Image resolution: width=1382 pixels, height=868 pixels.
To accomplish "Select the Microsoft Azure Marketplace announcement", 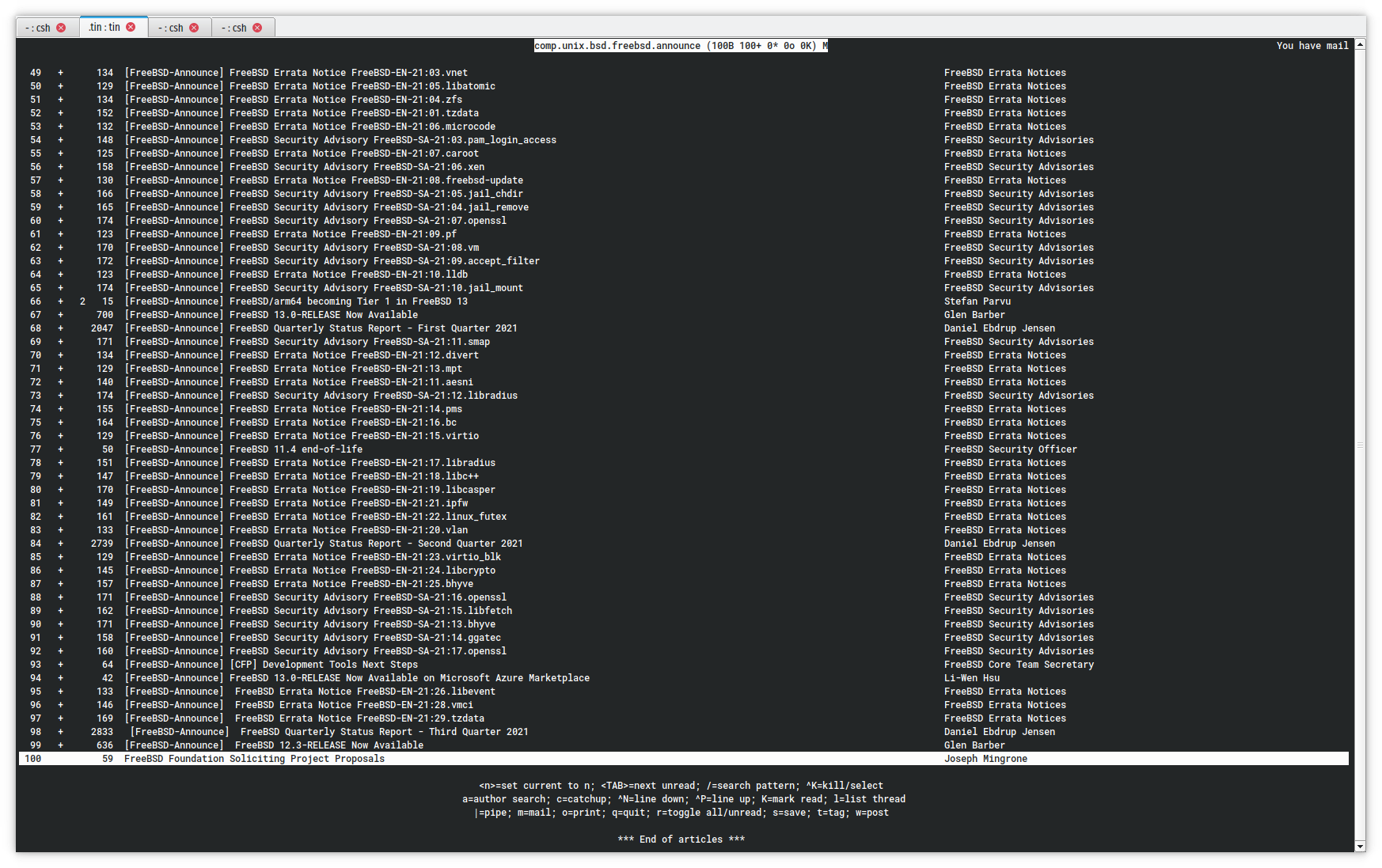I will point(409,678).
